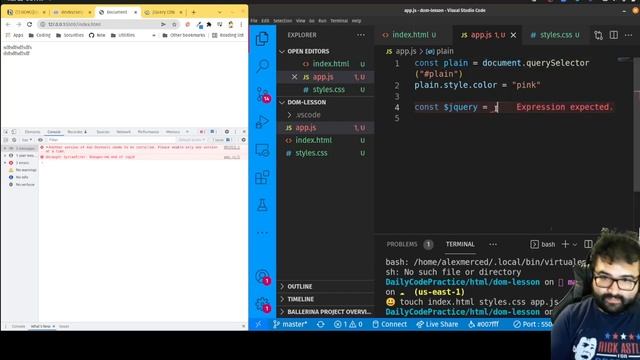The width and height of the screenshot is (640, 360).
Task: Close app.js in the Open Editors list
Action: (x=294, y=77)
